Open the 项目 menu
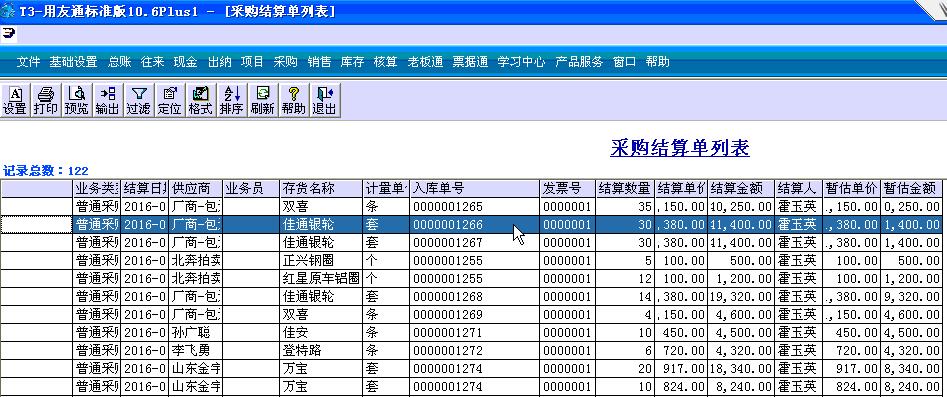The image size is (947, 397). pyautogui.click(x=252, y=62)
